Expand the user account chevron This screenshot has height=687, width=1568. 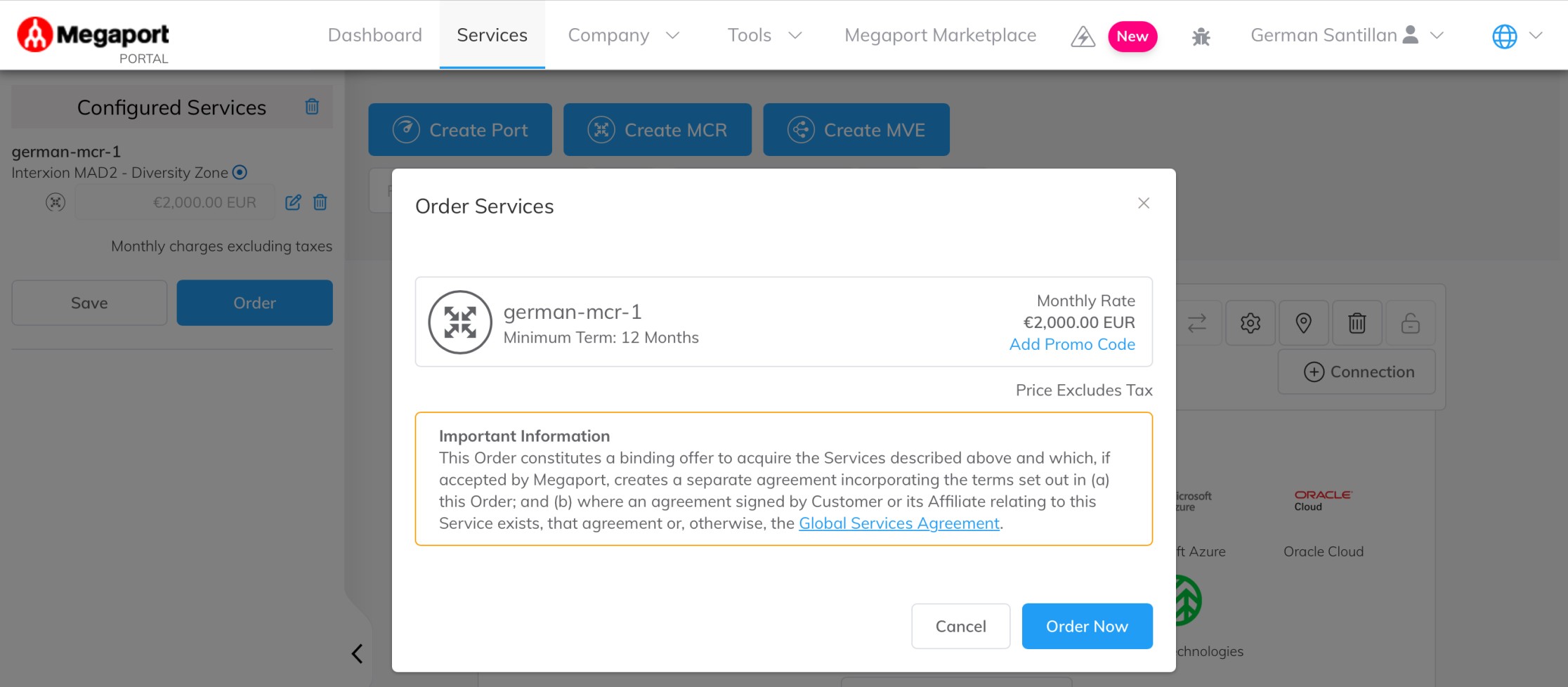pos(1437,35)
